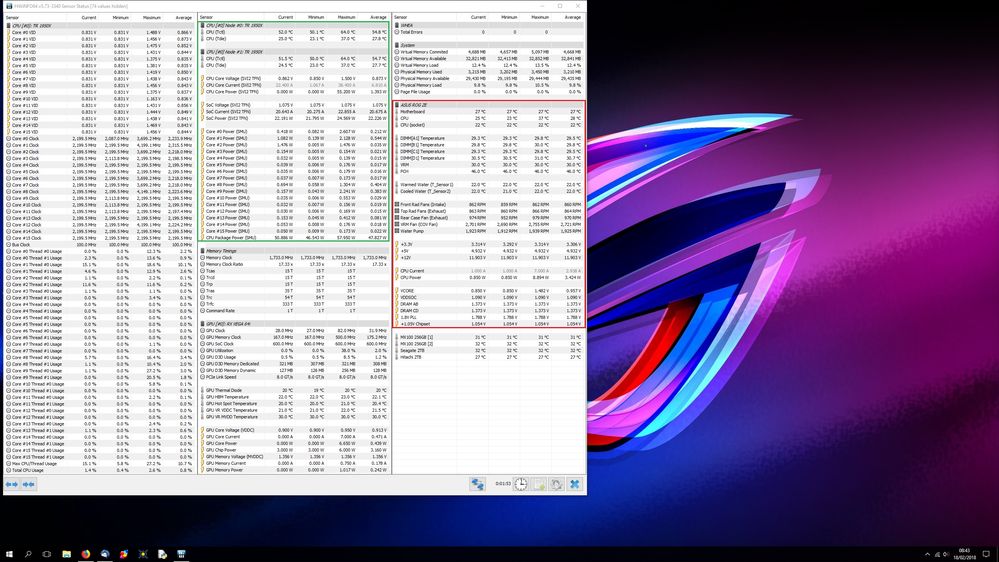This screenshot has width=999, height=562.
Task: Select the System sensor group header
Action: click(x=489, y=45)
